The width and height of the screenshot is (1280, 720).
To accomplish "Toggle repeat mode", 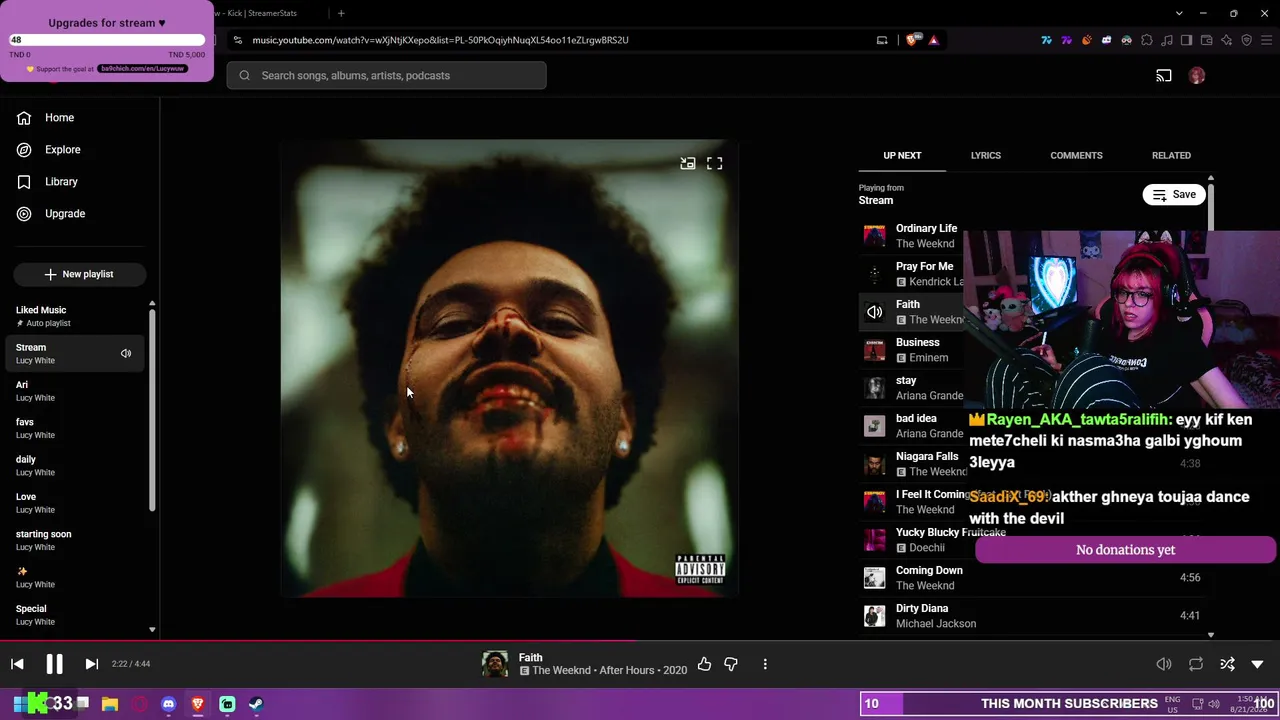I will 1196,664.
